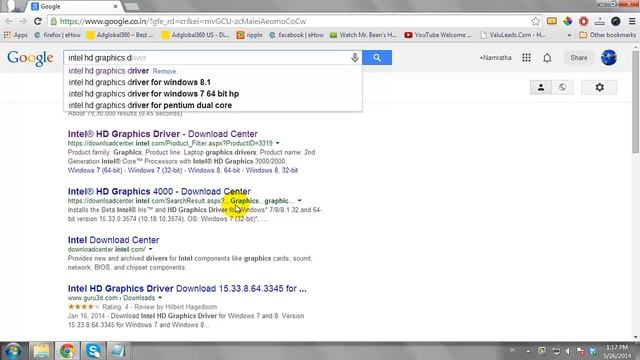Click the browser address bar URL
Viewport: 640px width, 360px height.
coord(183,21)
